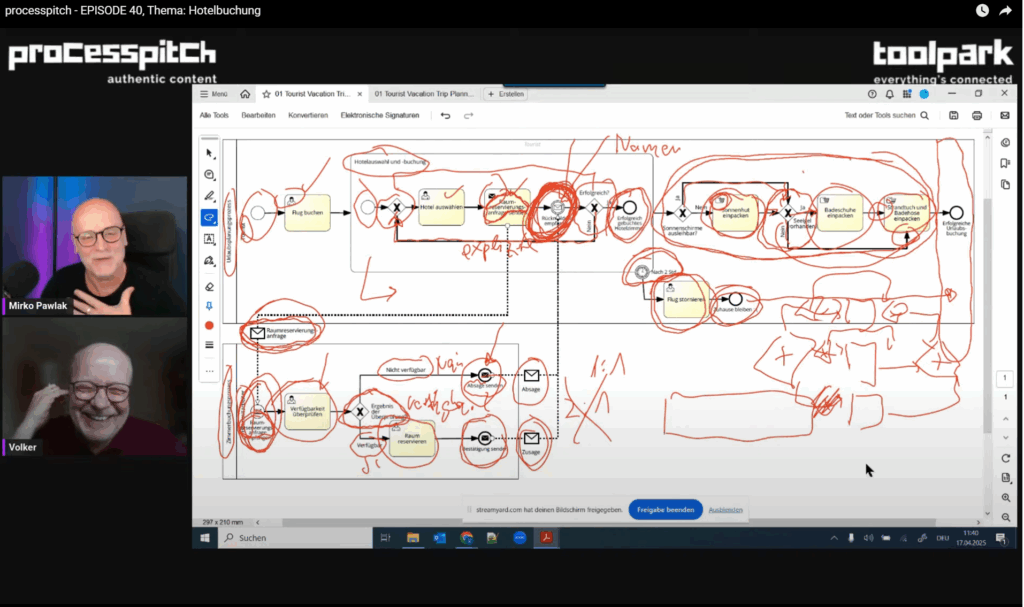Click the save disk icon
1024x607 pixels.
click(x=954, y=115)
